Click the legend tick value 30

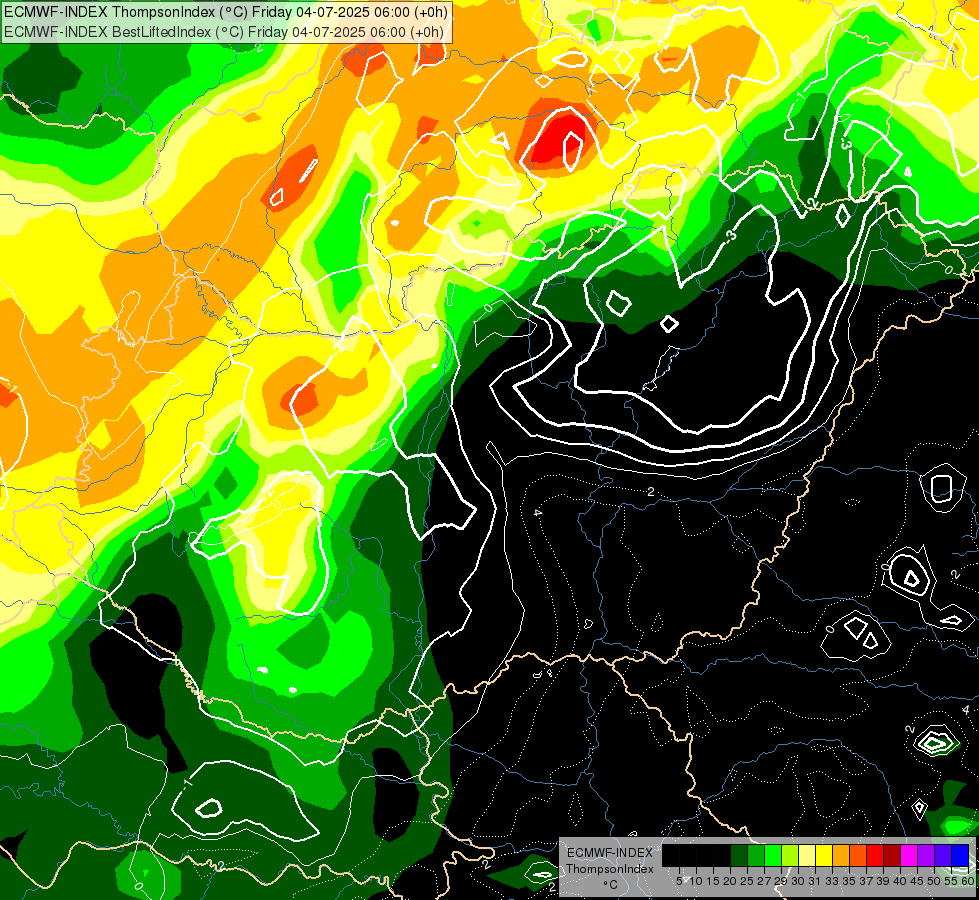click(798, 881)
